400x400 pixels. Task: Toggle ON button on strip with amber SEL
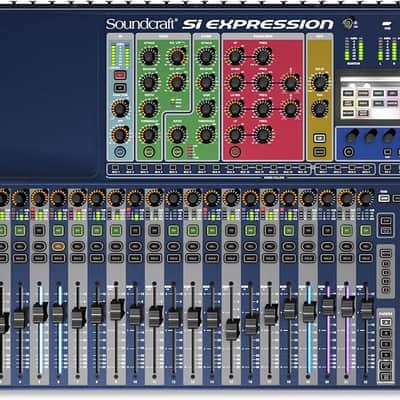point(58,230)
